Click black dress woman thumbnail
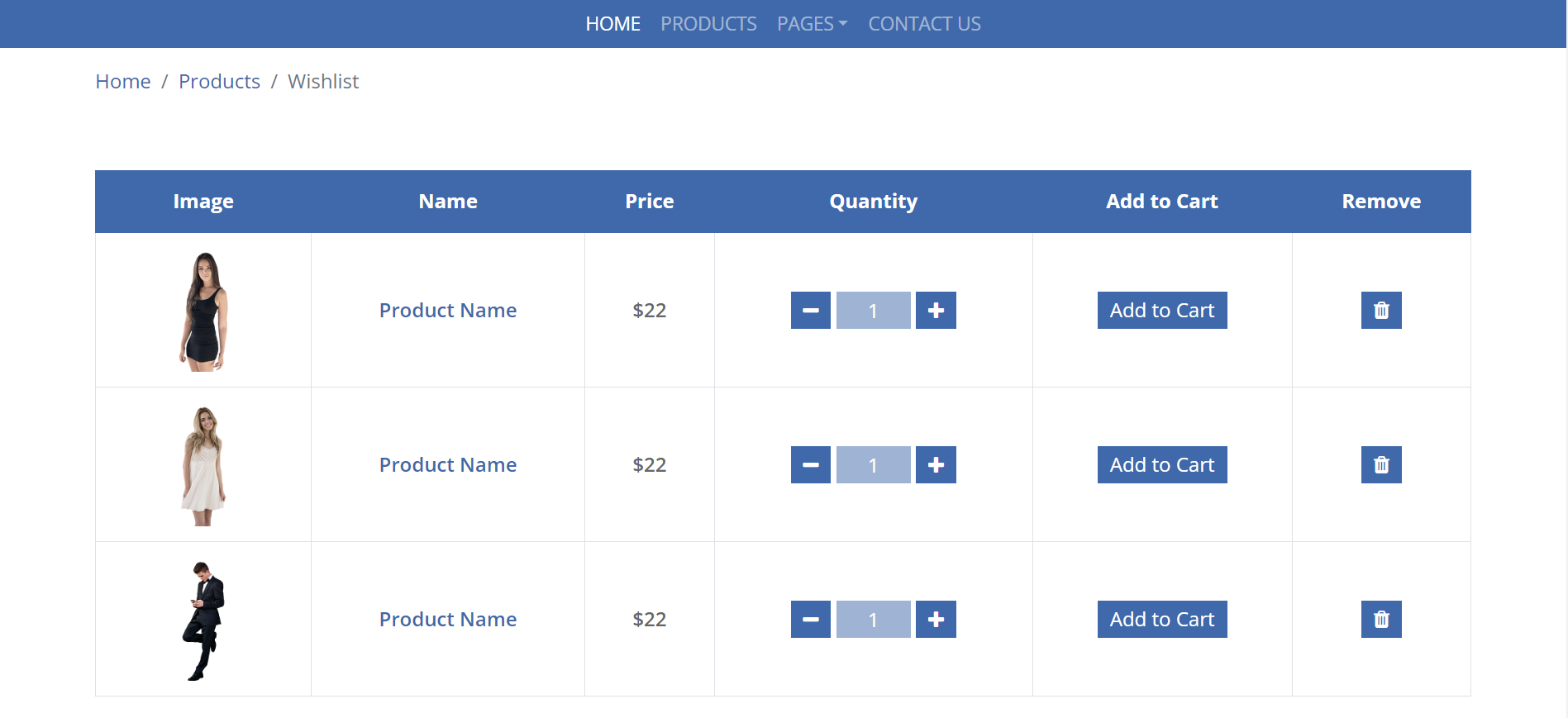The height and width of the screenshot is (718, 1568). (203, 311)
